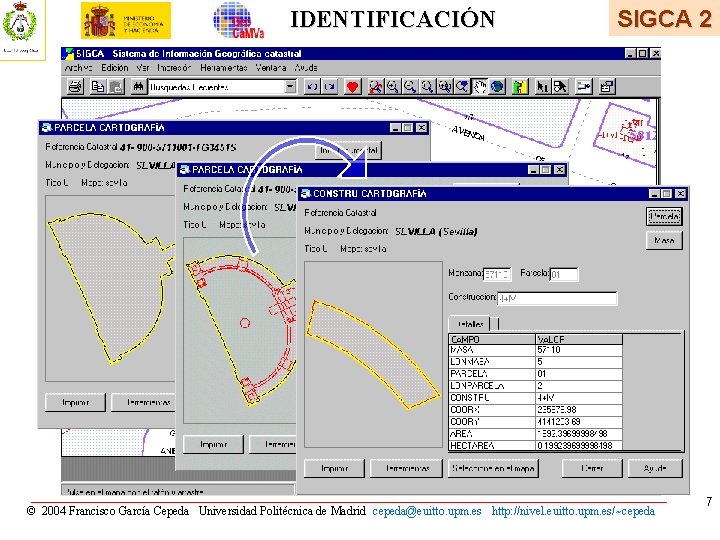Click the globe full extent icon
The image size is (720, 540).
click(x=497, y=86)
